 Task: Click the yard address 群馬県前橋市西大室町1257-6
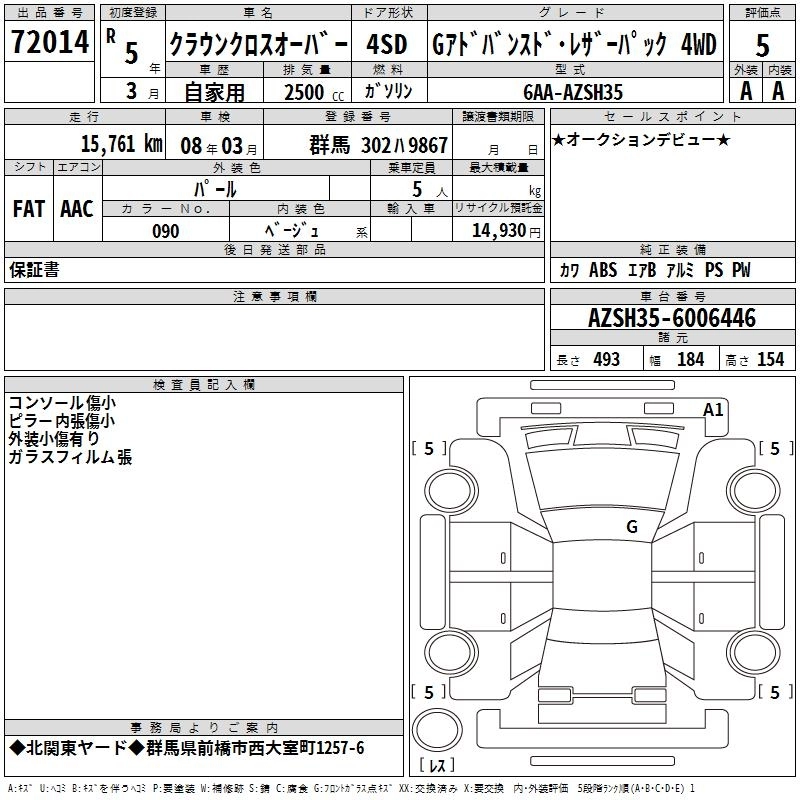[255, 748]
